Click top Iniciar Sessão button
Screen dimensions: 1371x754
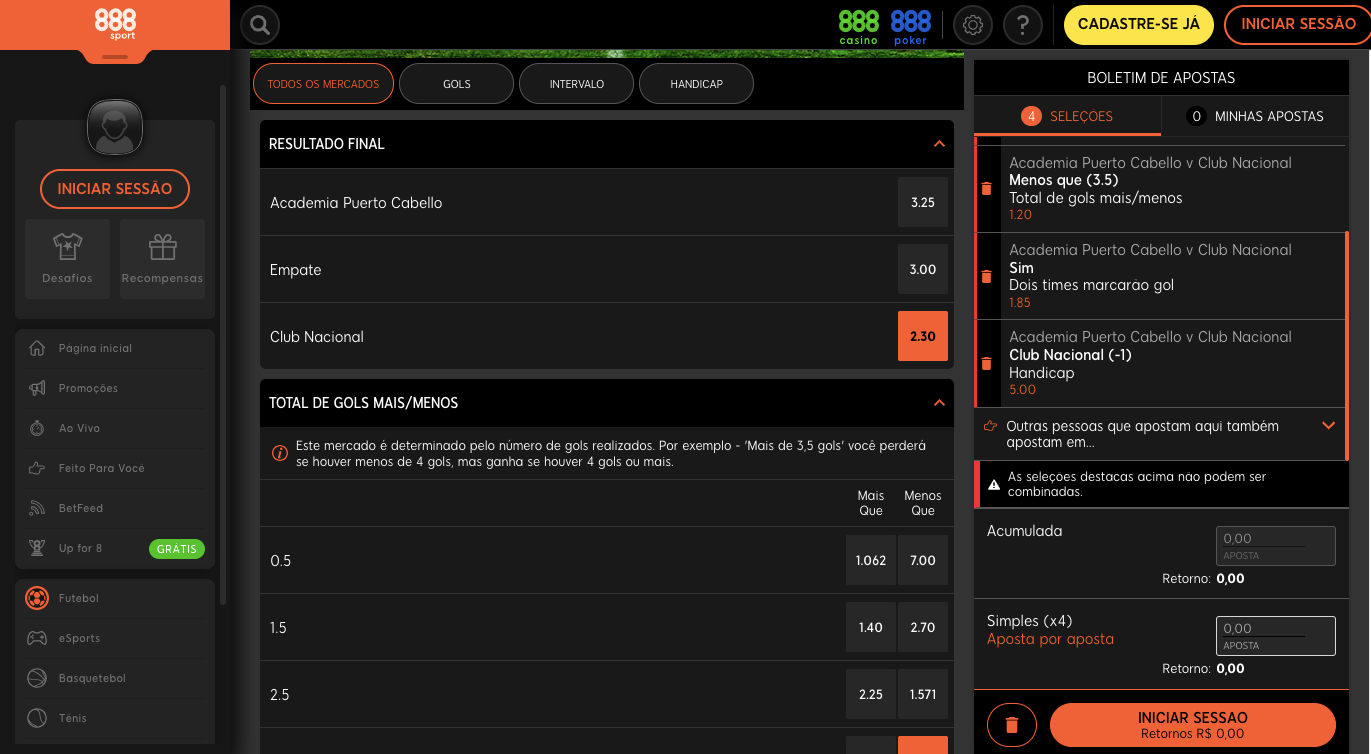1298,25
